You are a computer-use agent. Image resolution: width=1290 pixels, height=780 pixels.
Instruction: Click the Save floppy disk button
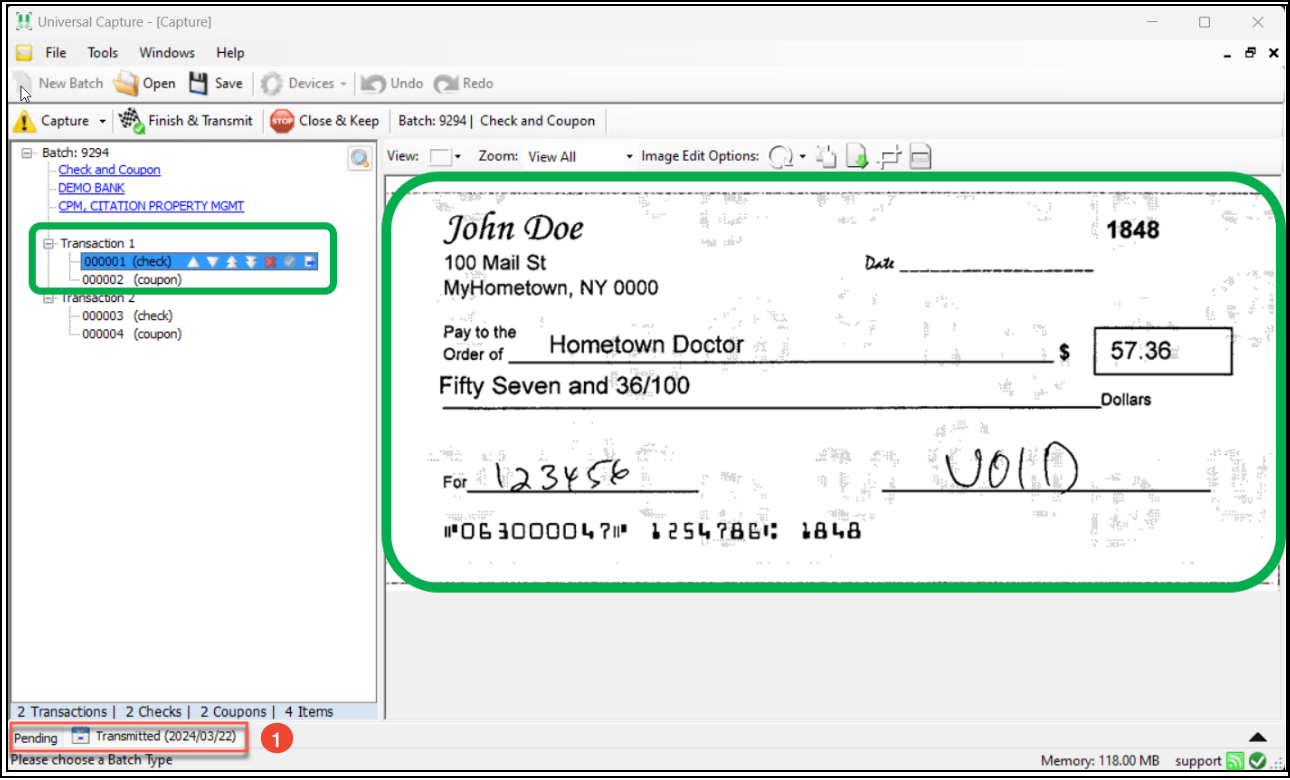coord(216,84)
